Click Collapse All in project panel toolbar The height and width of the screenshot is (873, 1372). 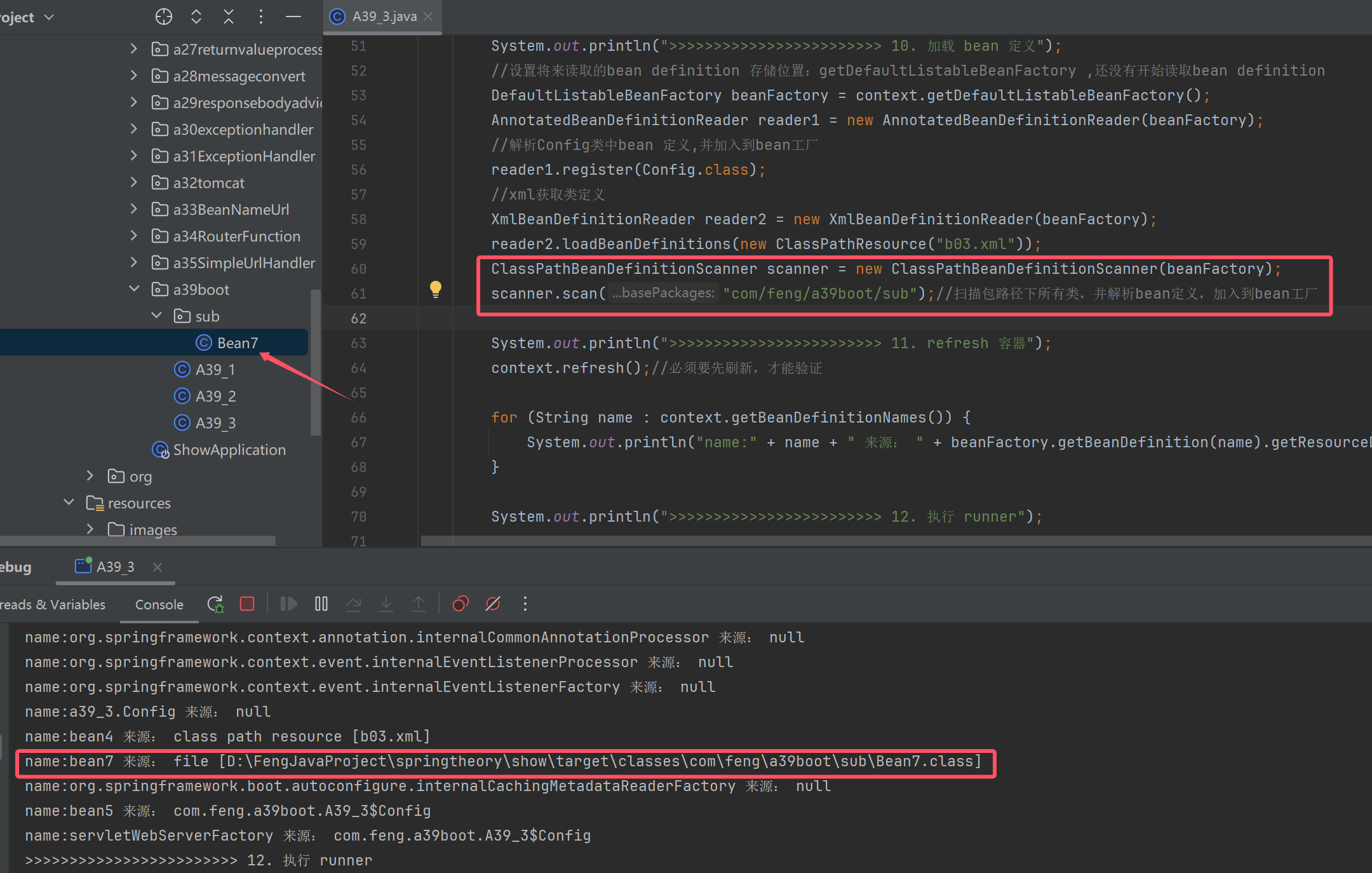229,17
